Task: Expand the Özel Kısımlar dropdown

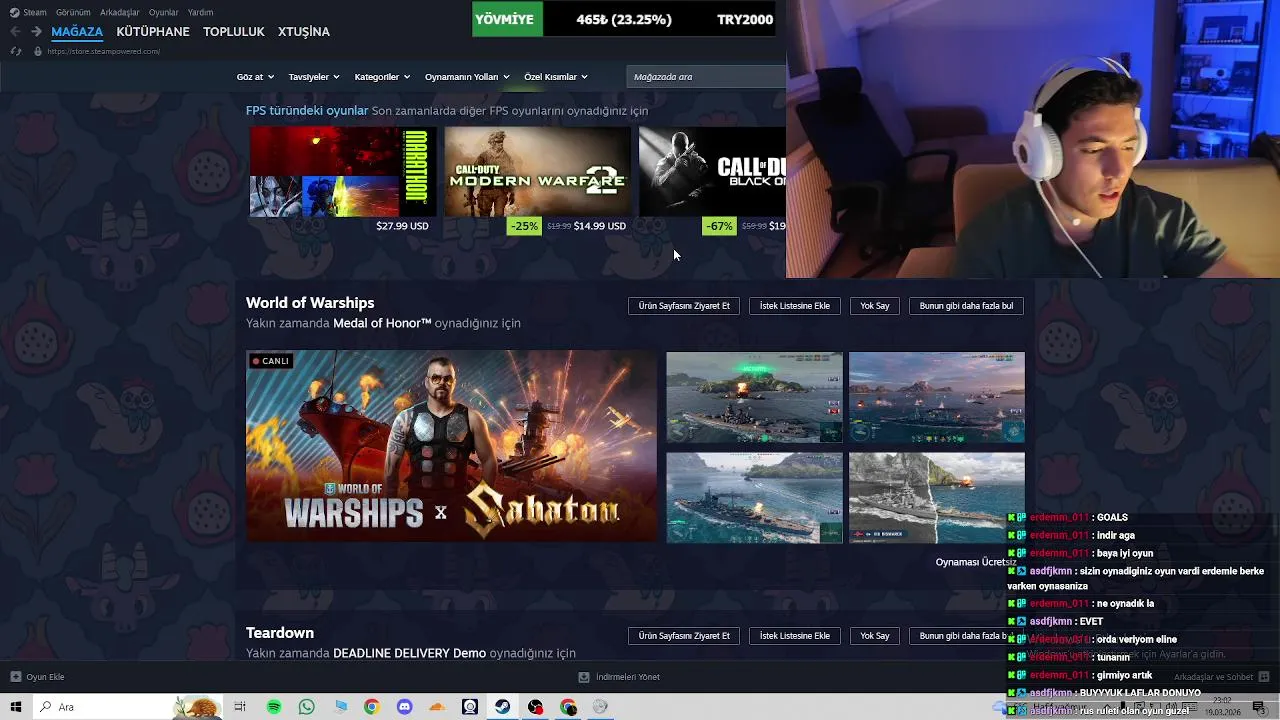Action: point(556,77)
